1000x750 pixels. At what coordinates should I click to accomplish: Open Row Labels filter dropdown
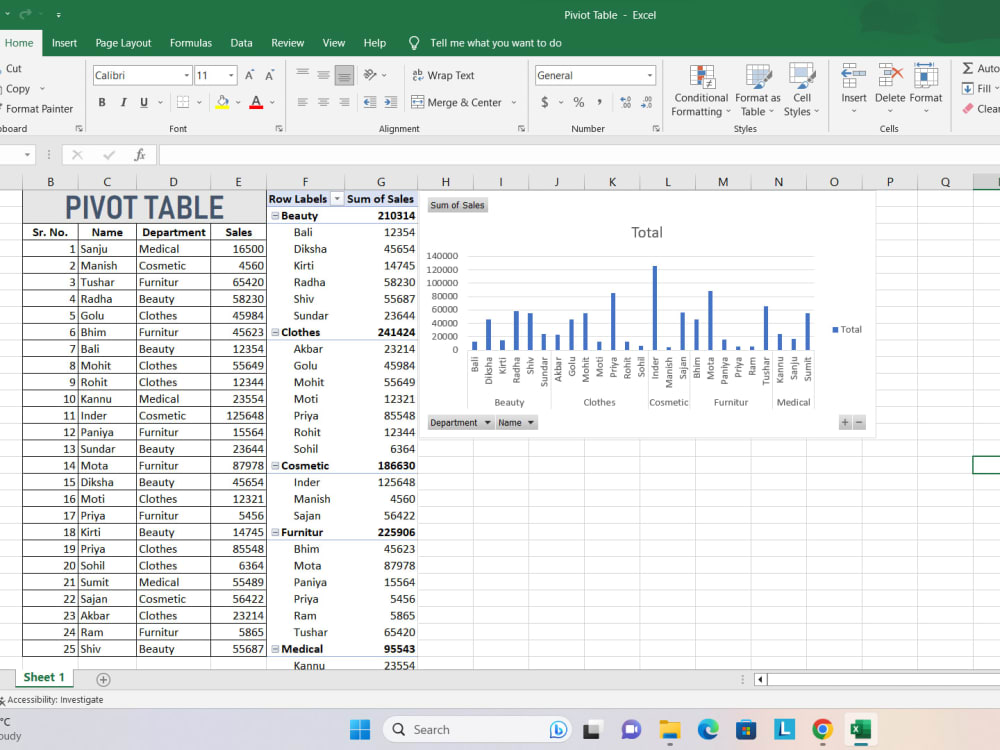[337, 199]
